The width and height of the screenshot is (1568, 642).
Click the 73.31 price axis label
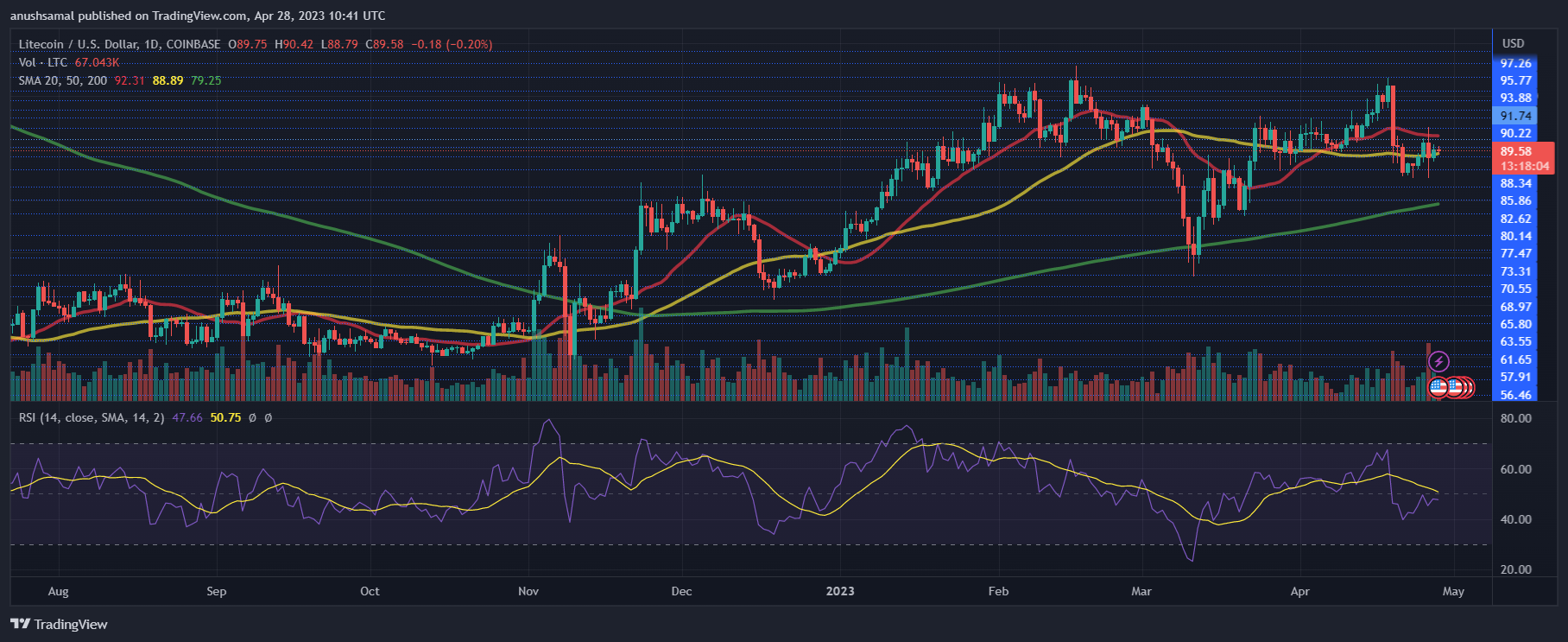[1515, 271]
